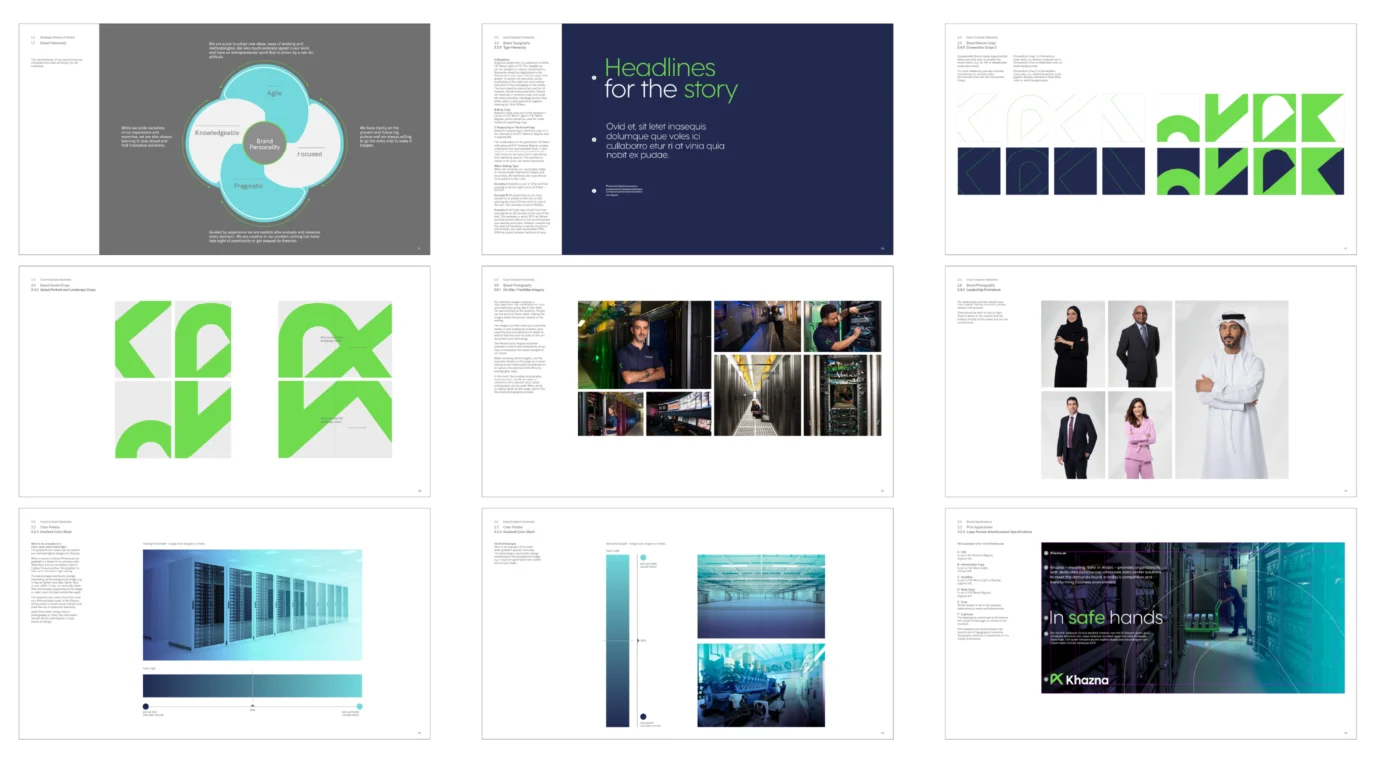Click the Knowledgeable label in the personality diagram

[x=217, y=132]
